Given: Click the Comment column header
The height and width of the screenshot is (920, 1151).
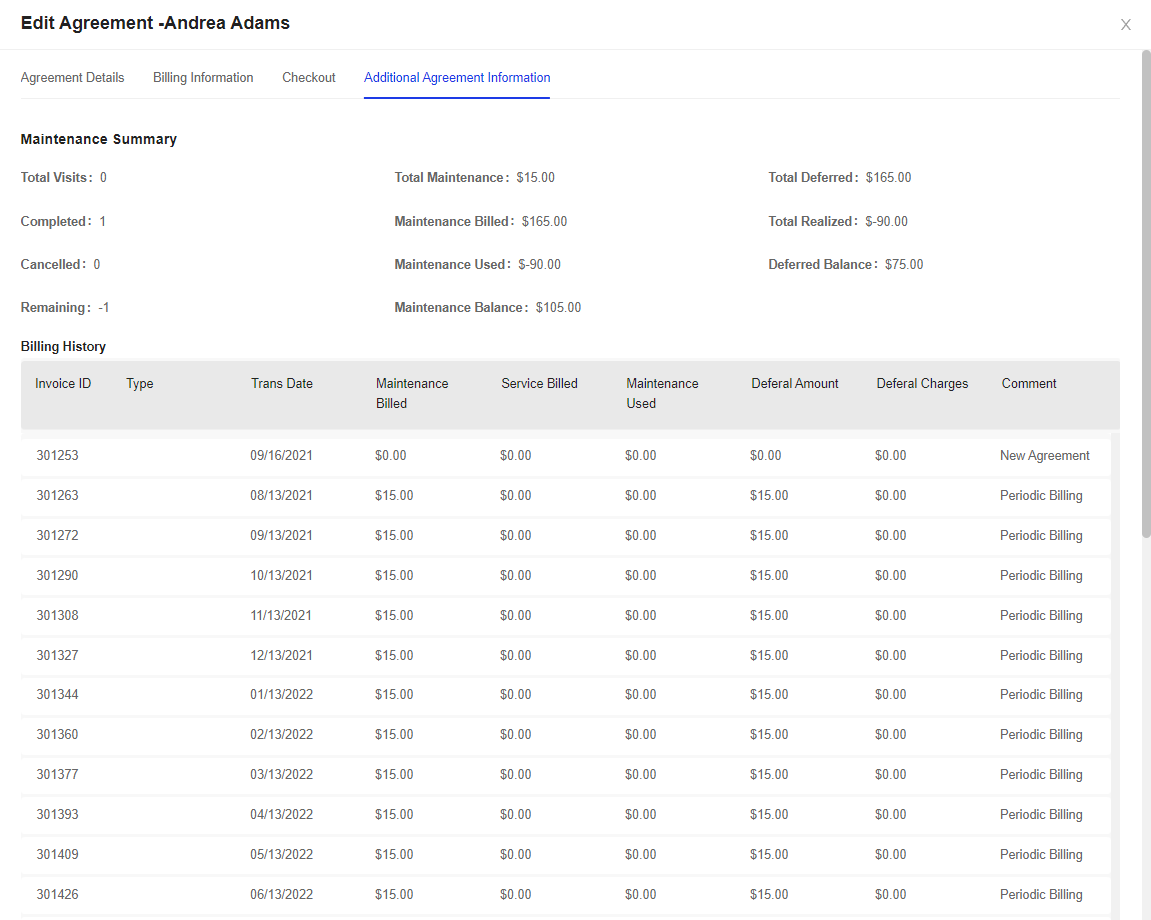Looking at the screenshot, I should point(1028,383).
